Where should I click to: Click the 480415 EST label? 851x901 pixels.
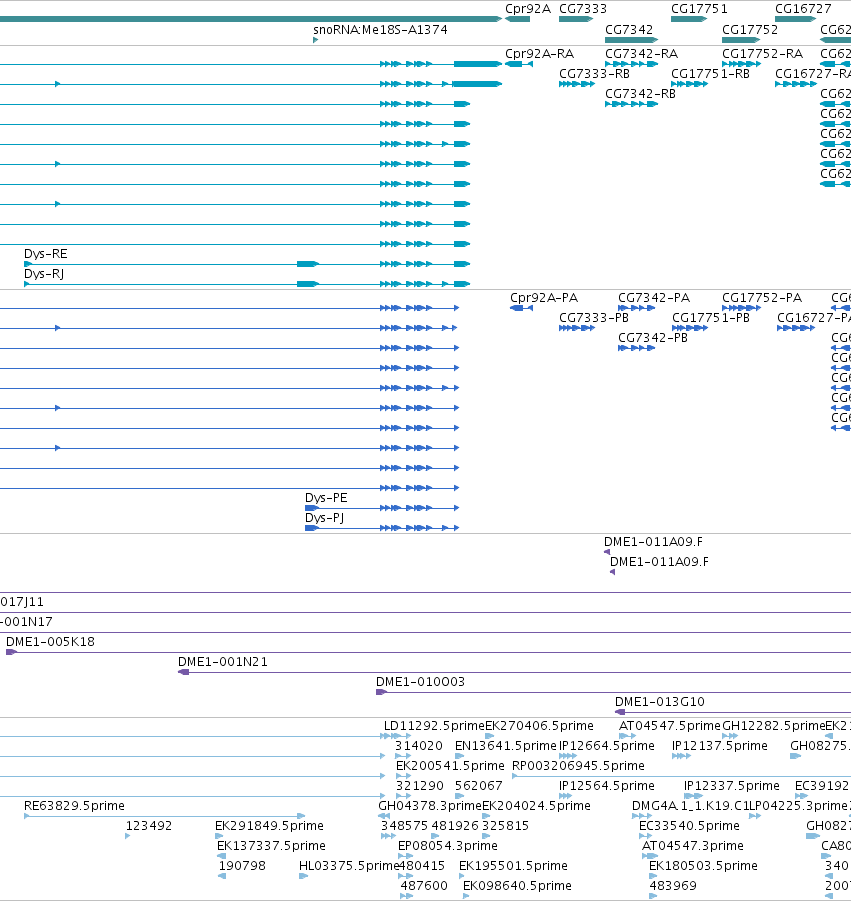coord(422,867)
